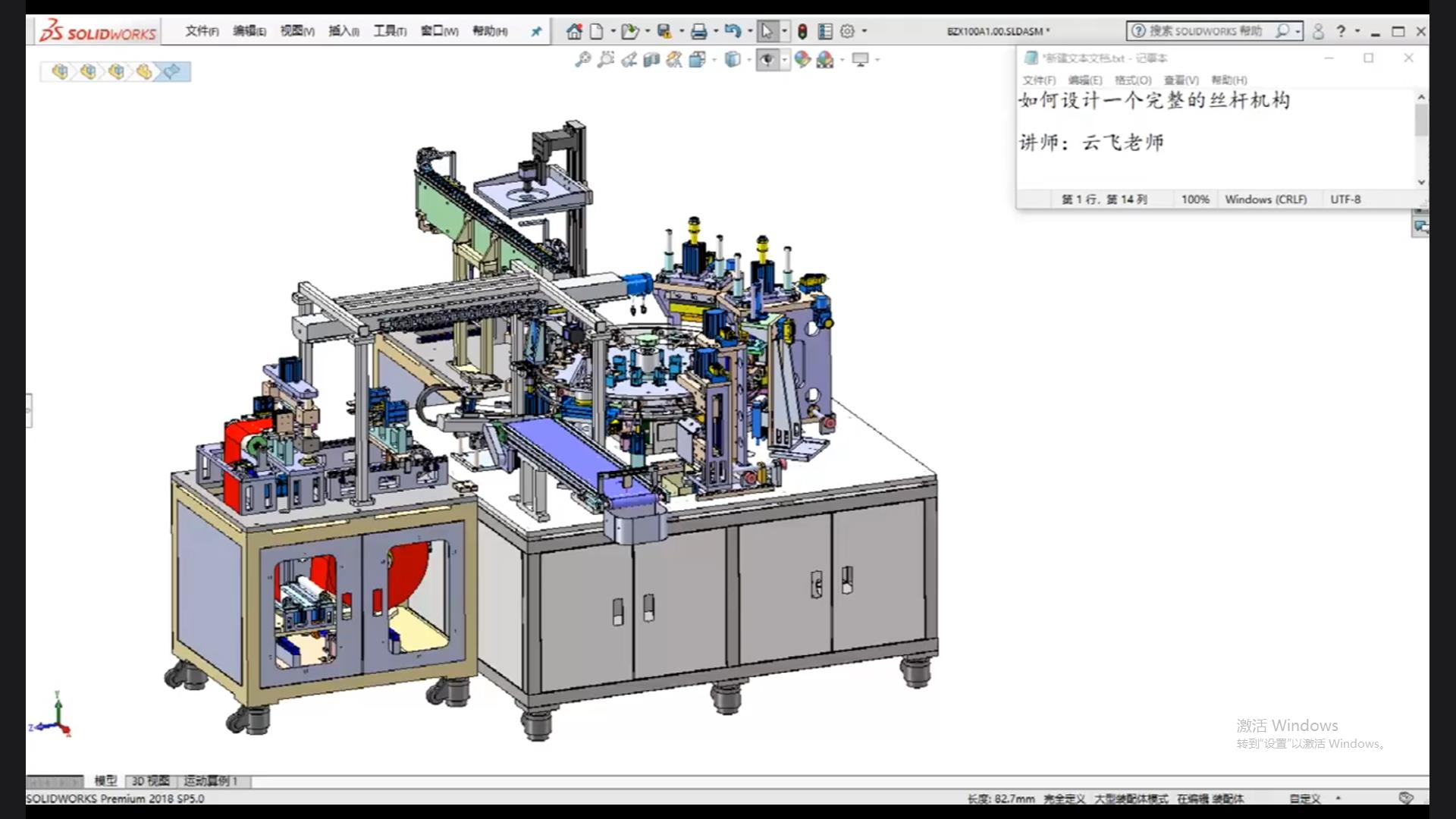Viewport: 1456px width, 819px height.
Task: Click the Rebuild traffic light icon
Action: (802, 31)
